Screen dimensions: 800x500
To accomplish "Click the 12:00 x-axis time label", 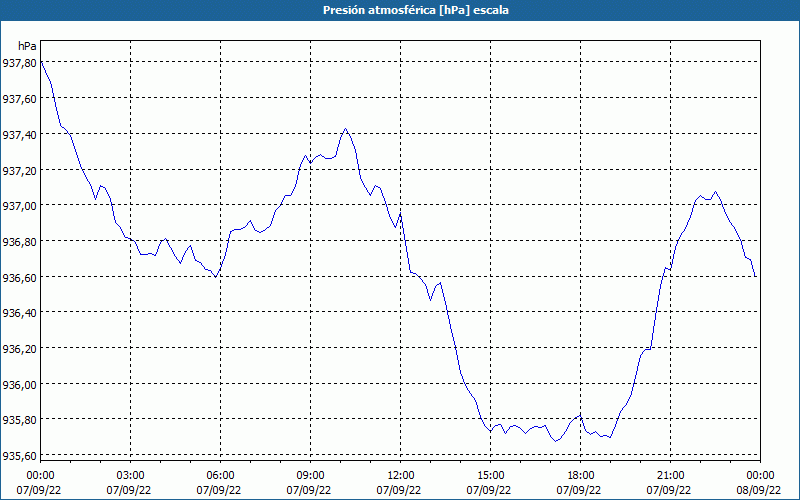I will (401, 476).
